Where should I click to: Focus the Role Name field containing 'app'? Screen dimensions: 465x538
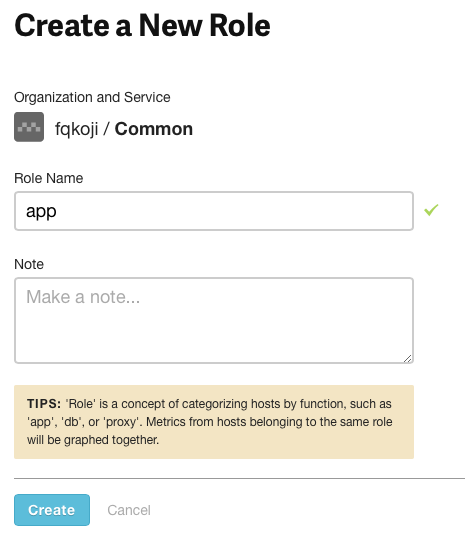coord(214,211)
